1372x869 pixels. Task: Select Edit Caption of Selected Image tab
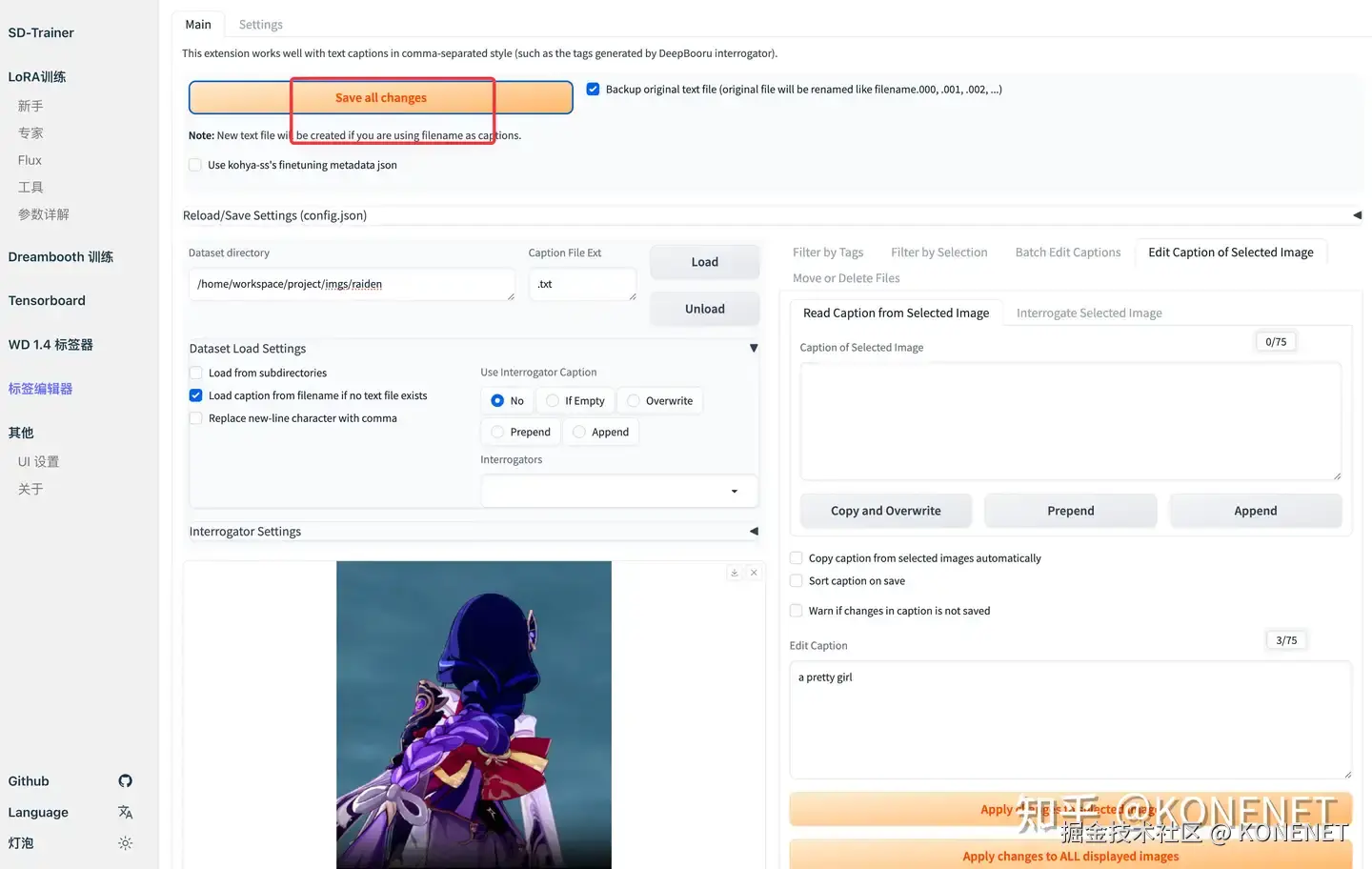(1231, 253)
